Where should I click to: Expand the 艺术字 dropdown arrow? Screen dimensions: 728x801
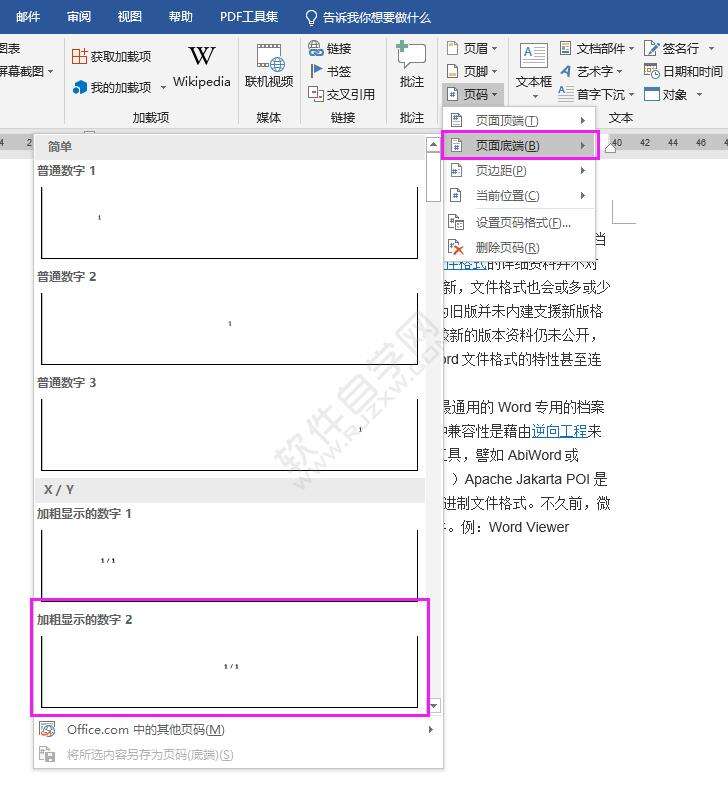[619, 72]
